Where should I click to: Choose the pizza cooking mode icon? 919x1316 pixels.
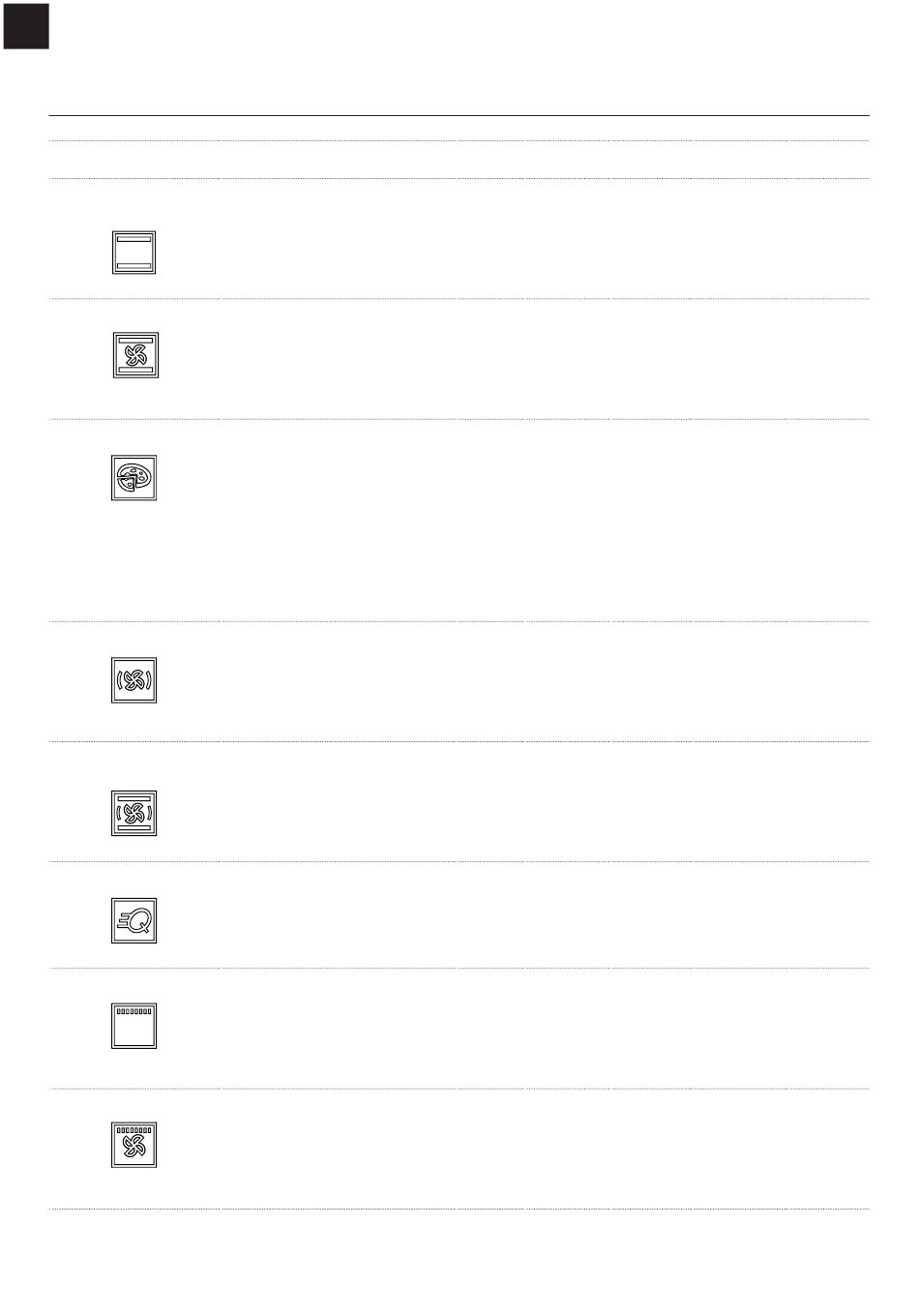tap(133, 478)
